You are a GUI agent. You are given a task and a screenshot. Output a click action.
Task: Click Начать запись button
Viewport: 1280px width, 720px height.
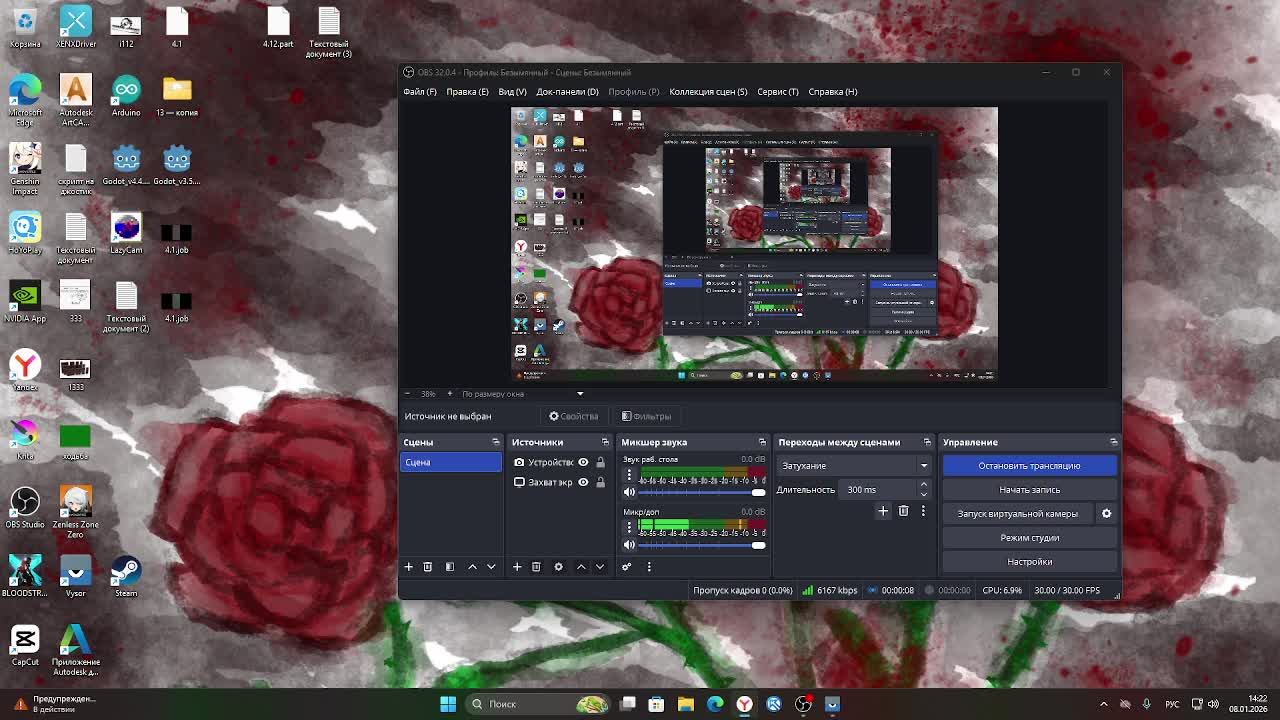[x=1029, y=489]
